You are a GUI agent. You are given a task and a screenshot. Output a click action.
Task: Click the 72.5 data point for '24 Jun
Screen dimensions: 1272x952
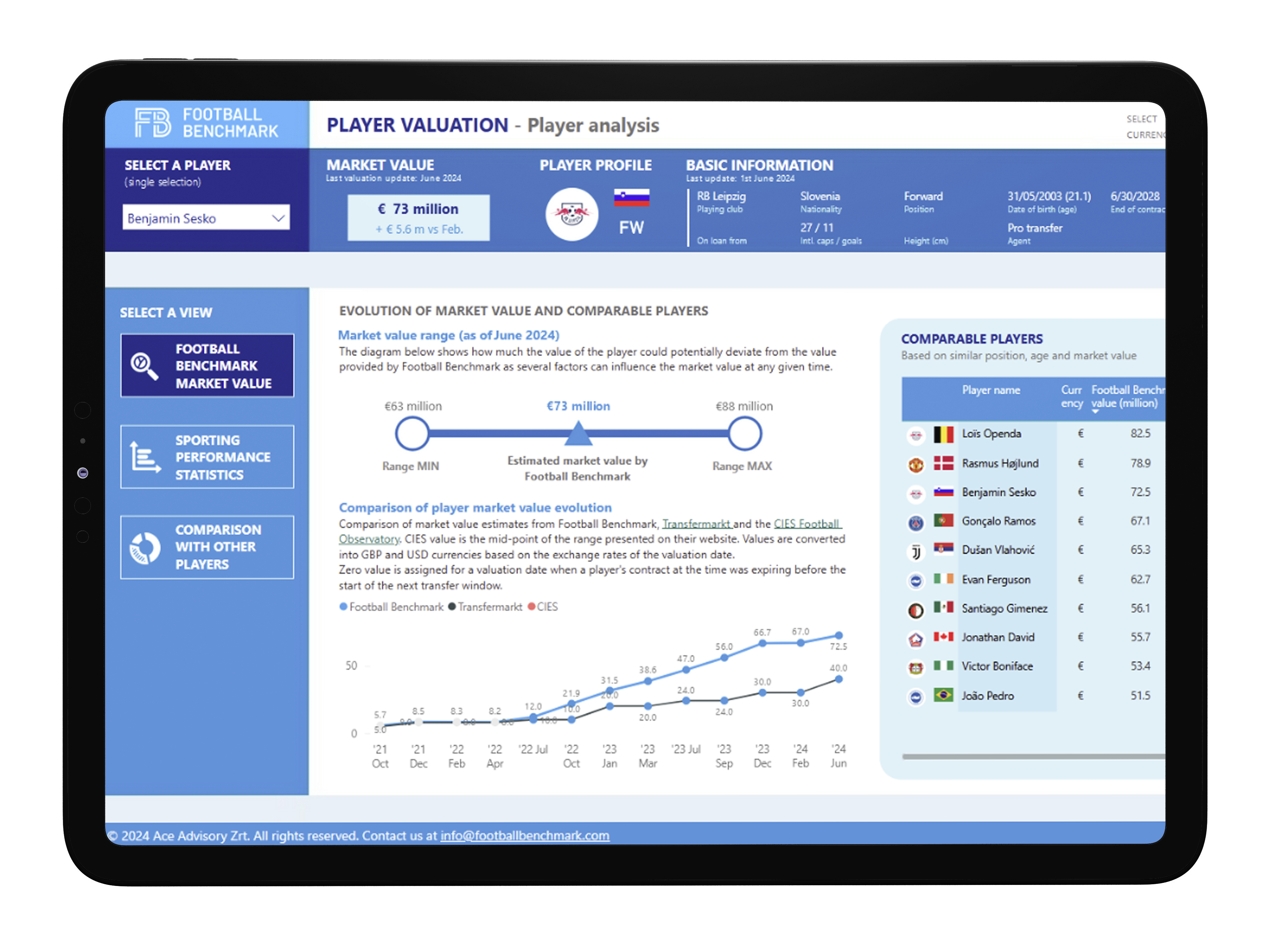tap(839, 636)
